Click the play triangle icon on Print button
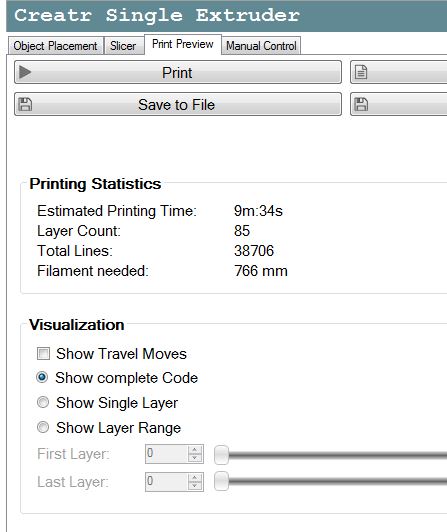This screenshot has height=532, width=447. (x=25, y=72)
